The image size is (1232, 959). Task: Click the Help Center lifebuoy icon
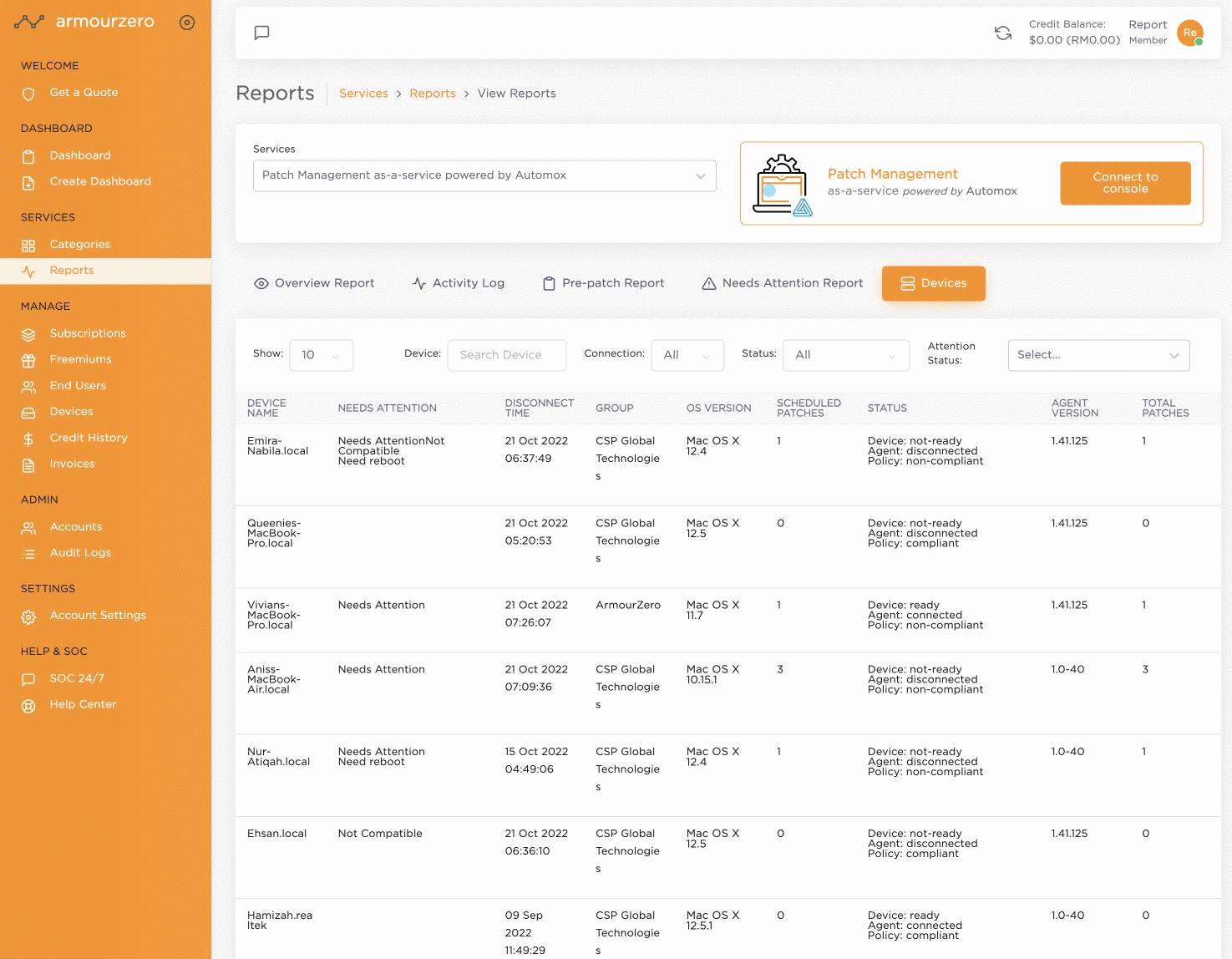(x=28, y=706)
